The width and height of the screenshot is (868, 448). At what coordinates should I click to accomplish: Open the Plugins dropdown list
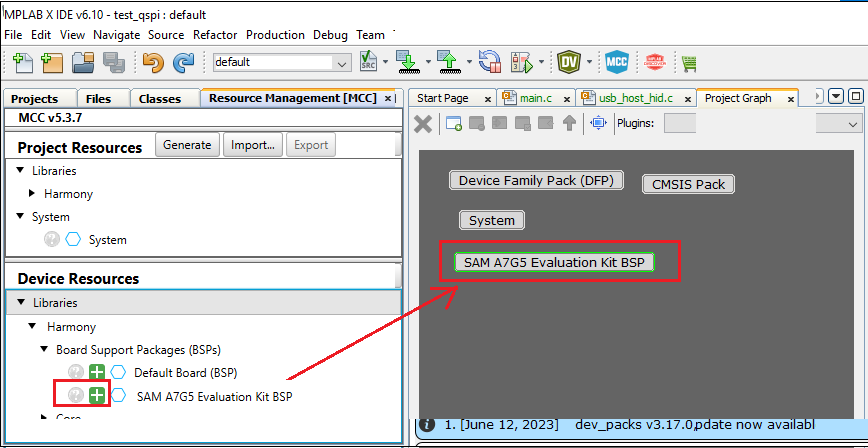point(852,125)
